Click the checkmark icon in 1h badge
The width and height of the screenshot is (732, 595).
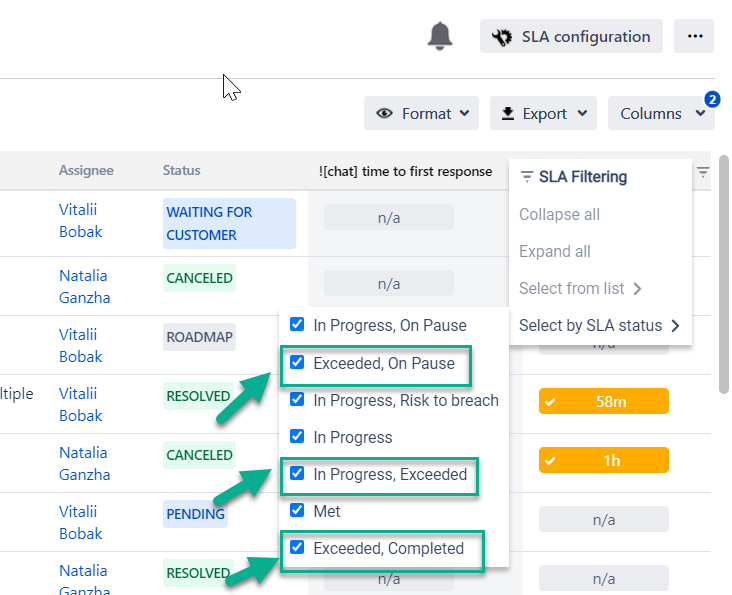(550, 461)
